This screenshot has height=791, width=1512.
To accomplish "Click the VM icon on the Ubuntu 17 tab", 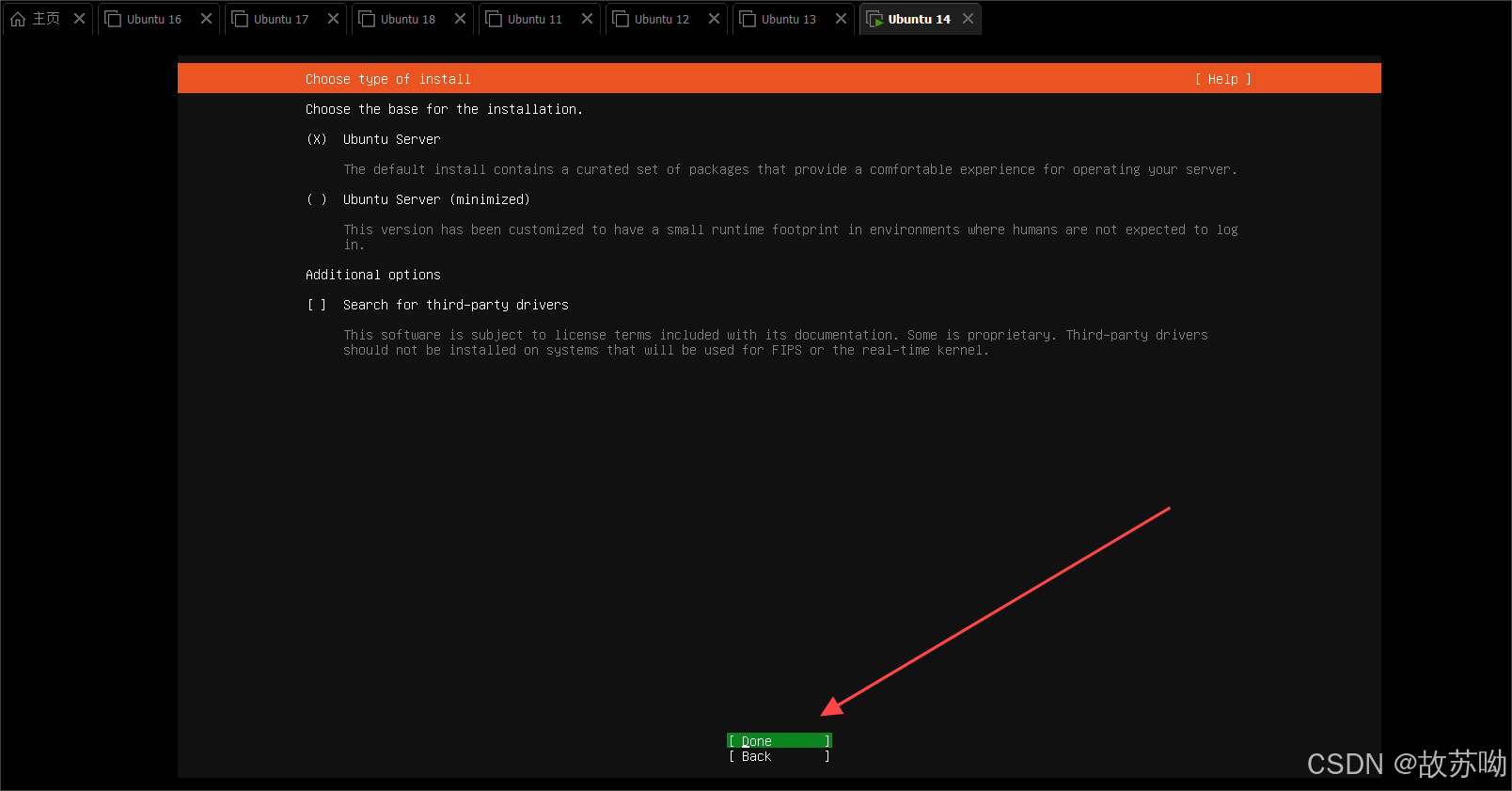I will click(240, 19).
